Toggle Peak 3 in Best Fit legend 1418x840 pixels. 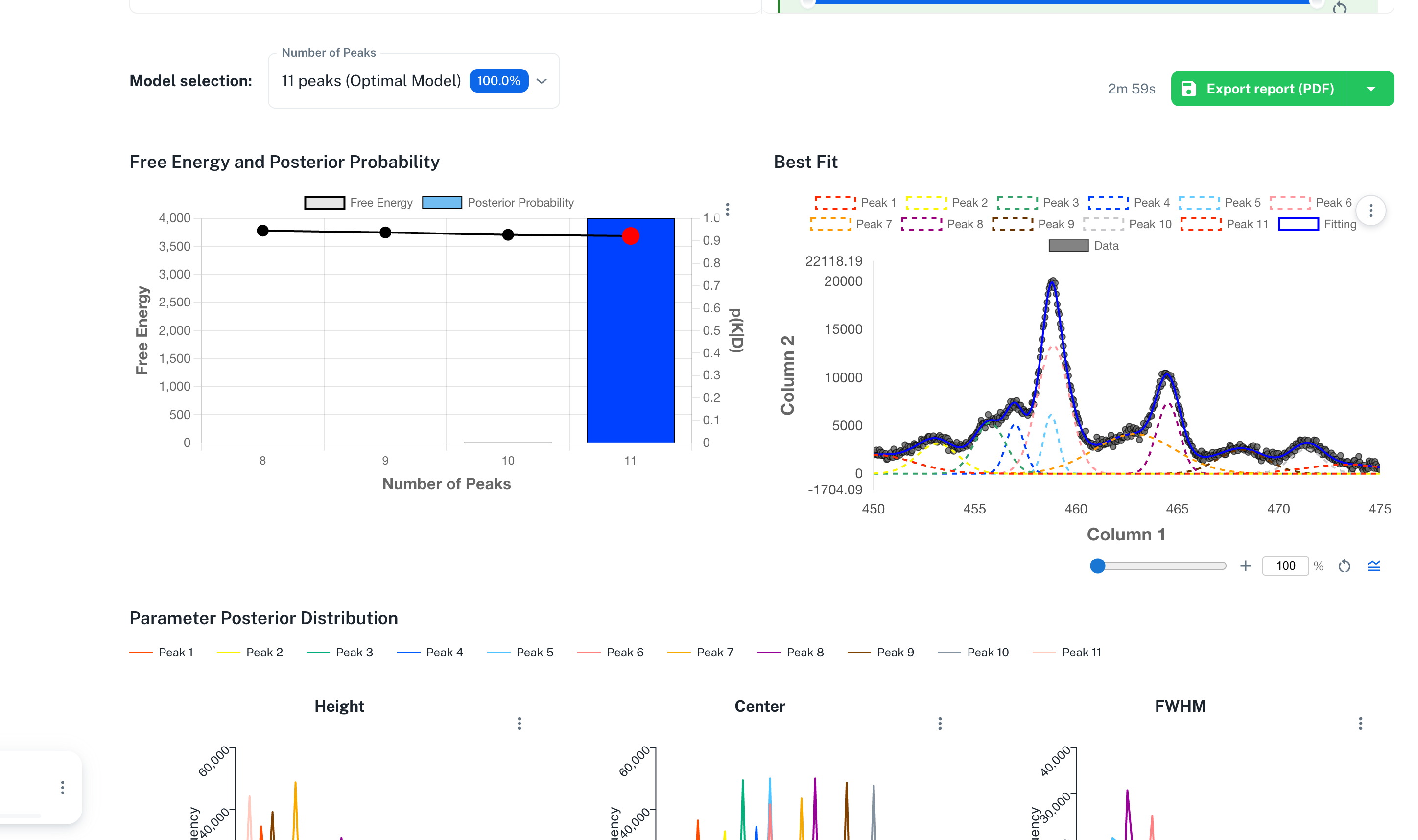(x=1038, y=203)
